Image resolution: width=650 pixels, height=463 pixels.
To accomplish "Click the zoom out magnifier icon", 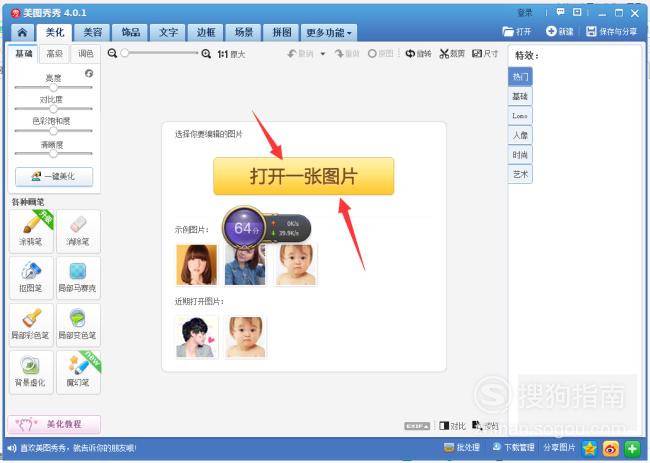I will pos(112,53).
